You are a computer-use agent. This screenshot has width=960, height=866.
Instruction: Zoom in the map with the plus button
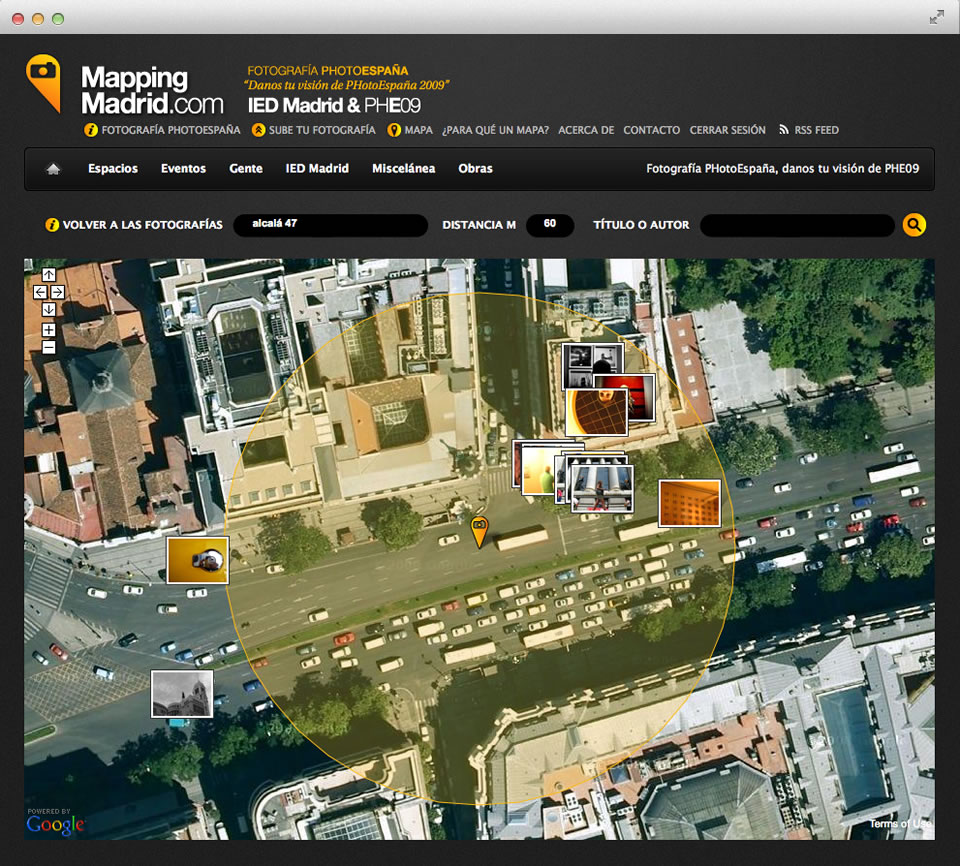pyautogui.click(x=49, y=330)
